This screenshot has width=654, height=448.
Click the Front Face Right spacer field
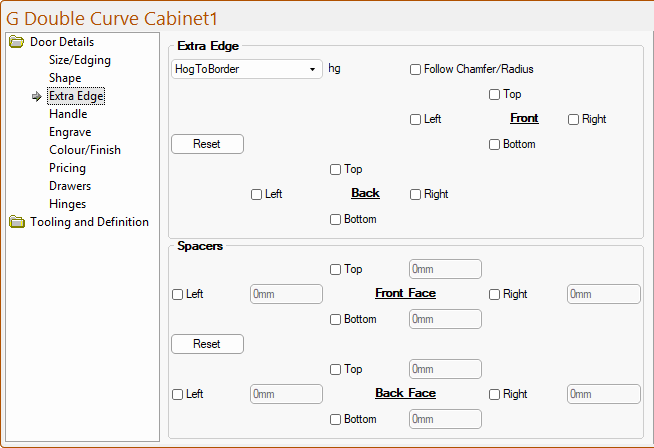point(603,294)
